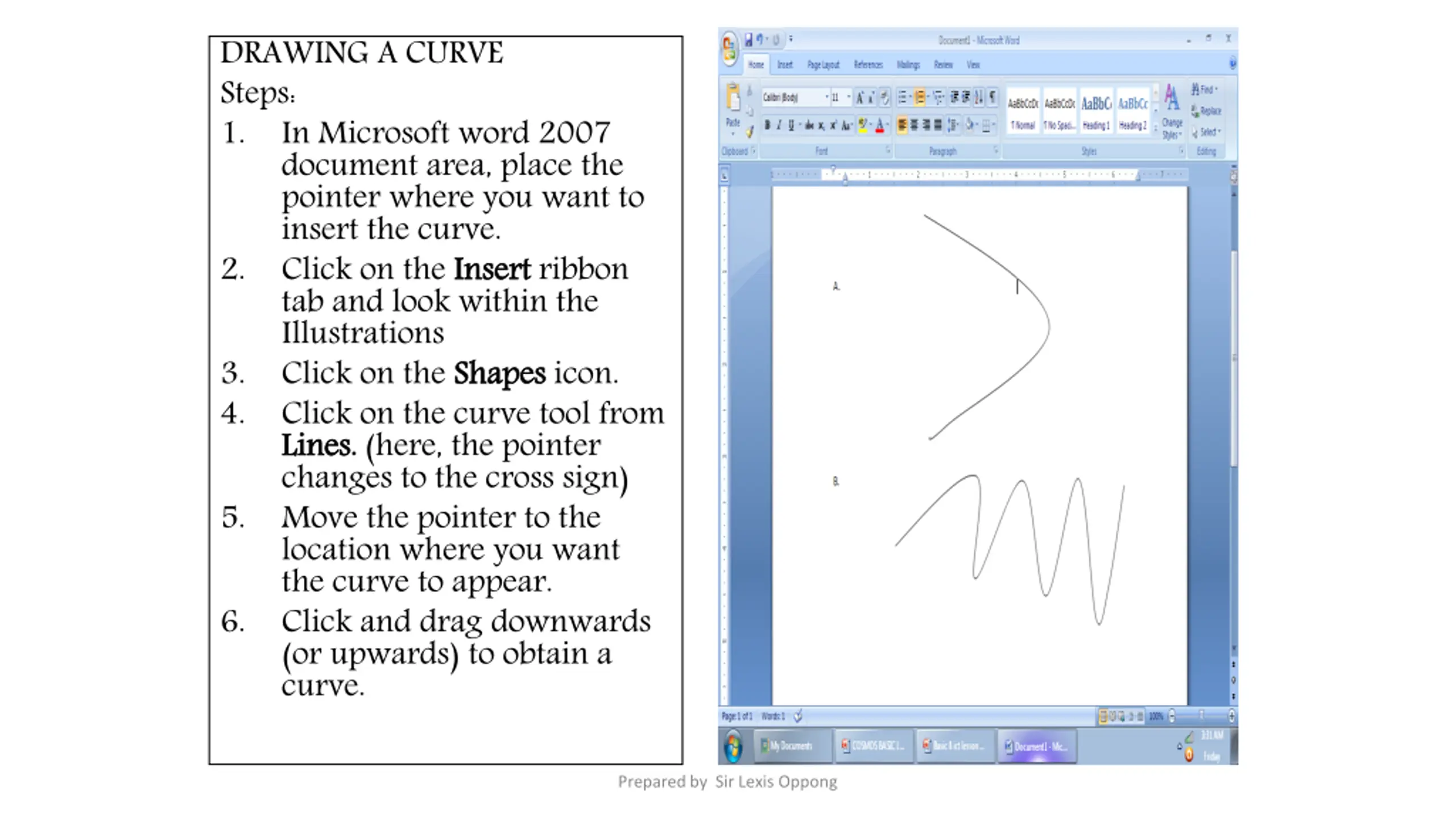Click the Paste clipboard icon

point(733,96)
